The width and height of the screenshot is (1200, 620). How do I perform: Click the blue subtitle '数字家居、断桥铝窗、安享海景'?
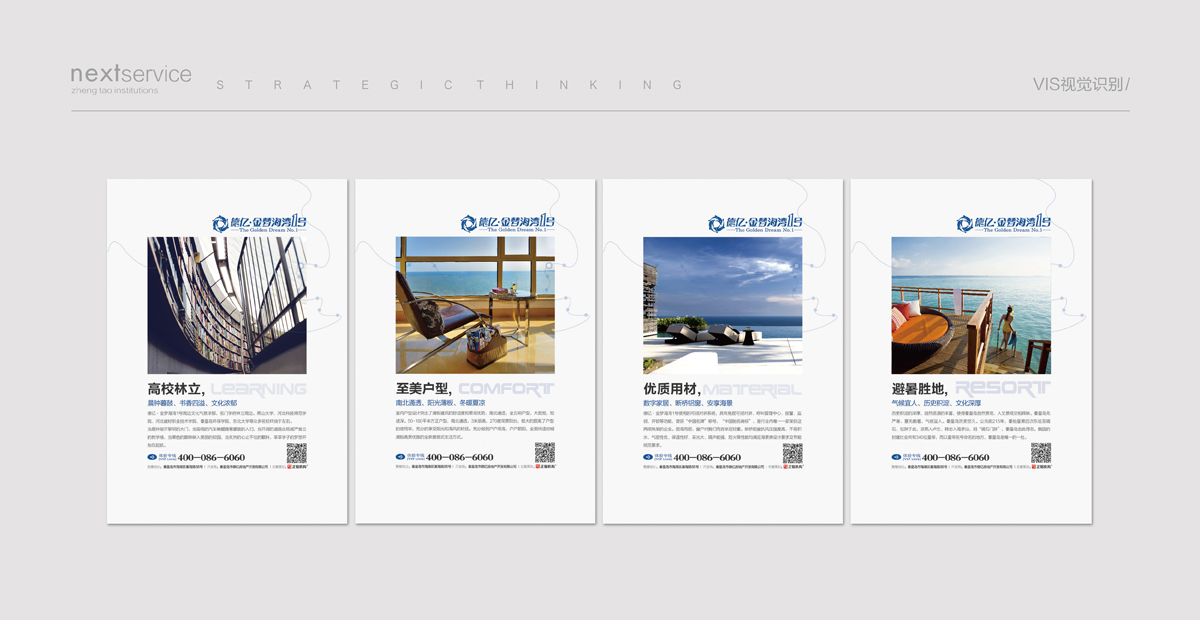[689, 403]
